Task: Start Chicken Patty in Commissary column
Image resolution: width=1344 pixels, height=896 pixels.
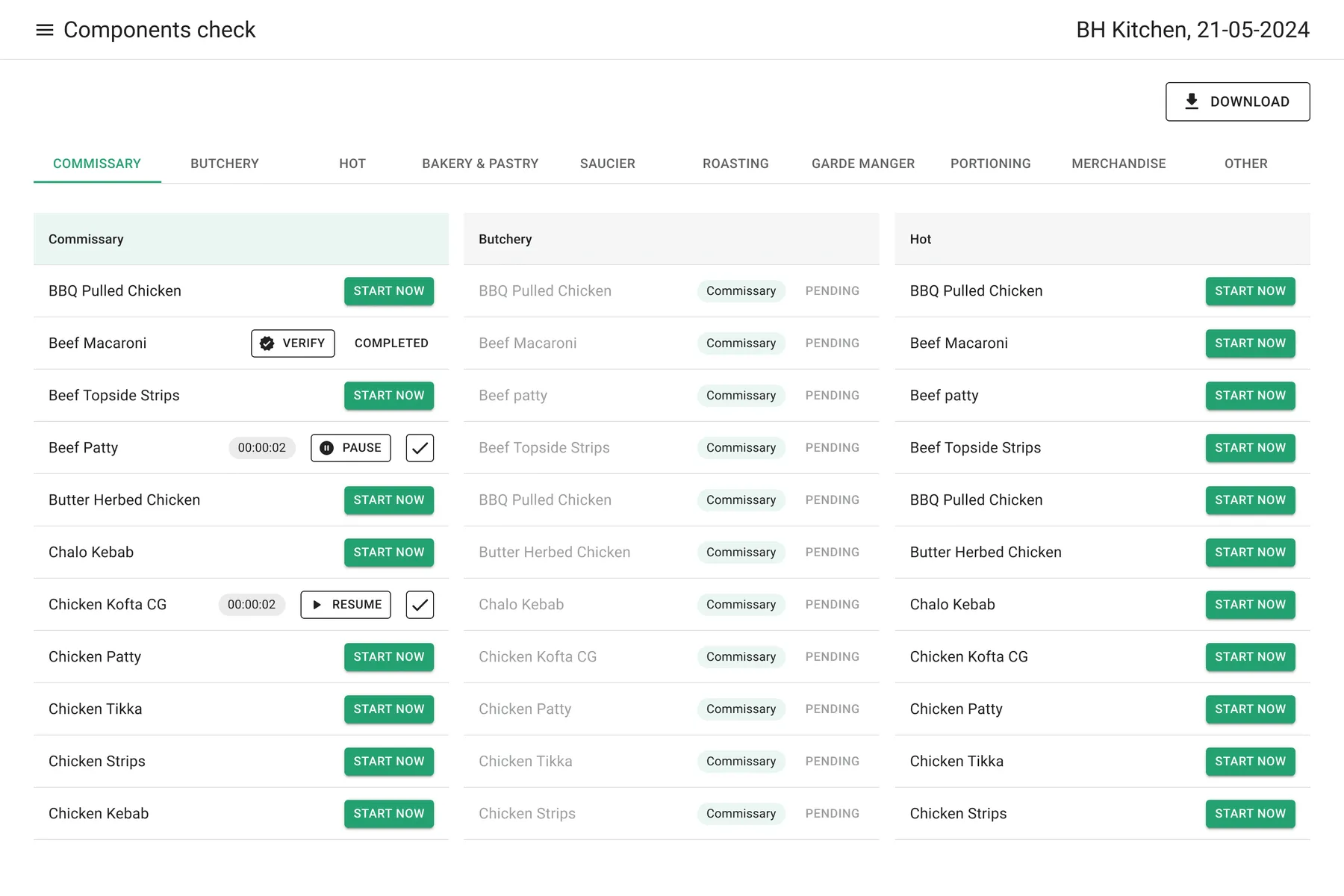Action: point(389,657)
